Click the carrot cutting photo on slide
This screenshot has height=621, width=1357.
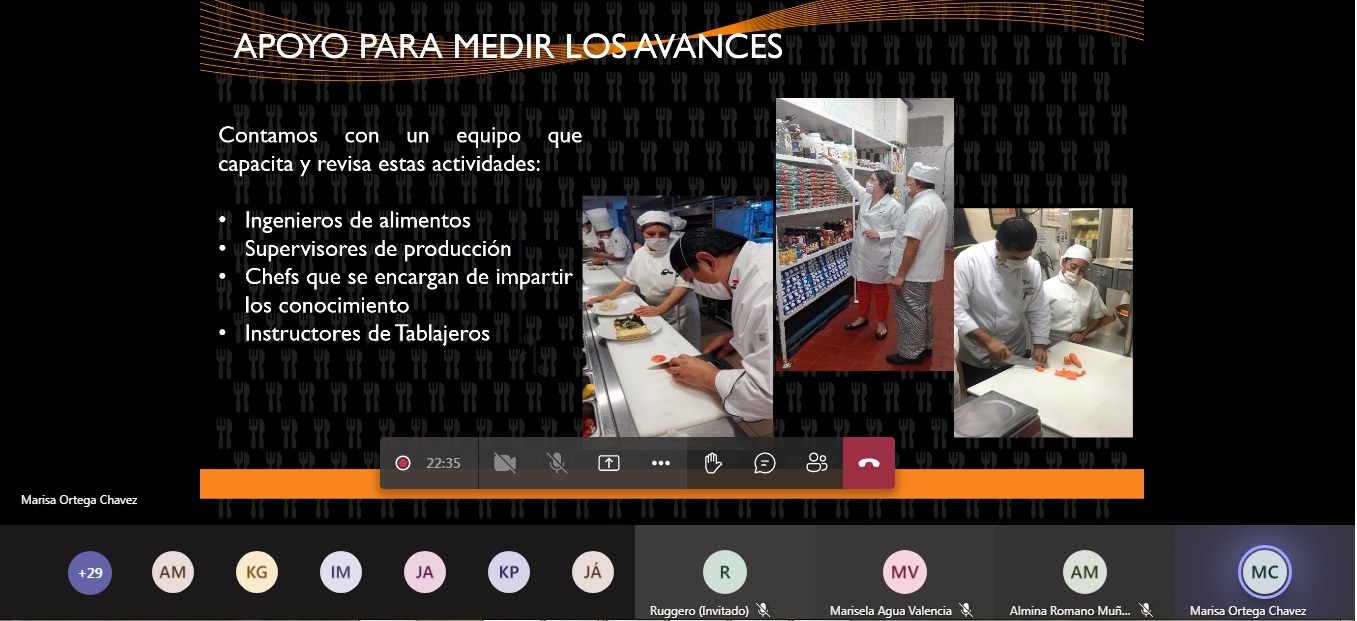(x=1043, y=322)
